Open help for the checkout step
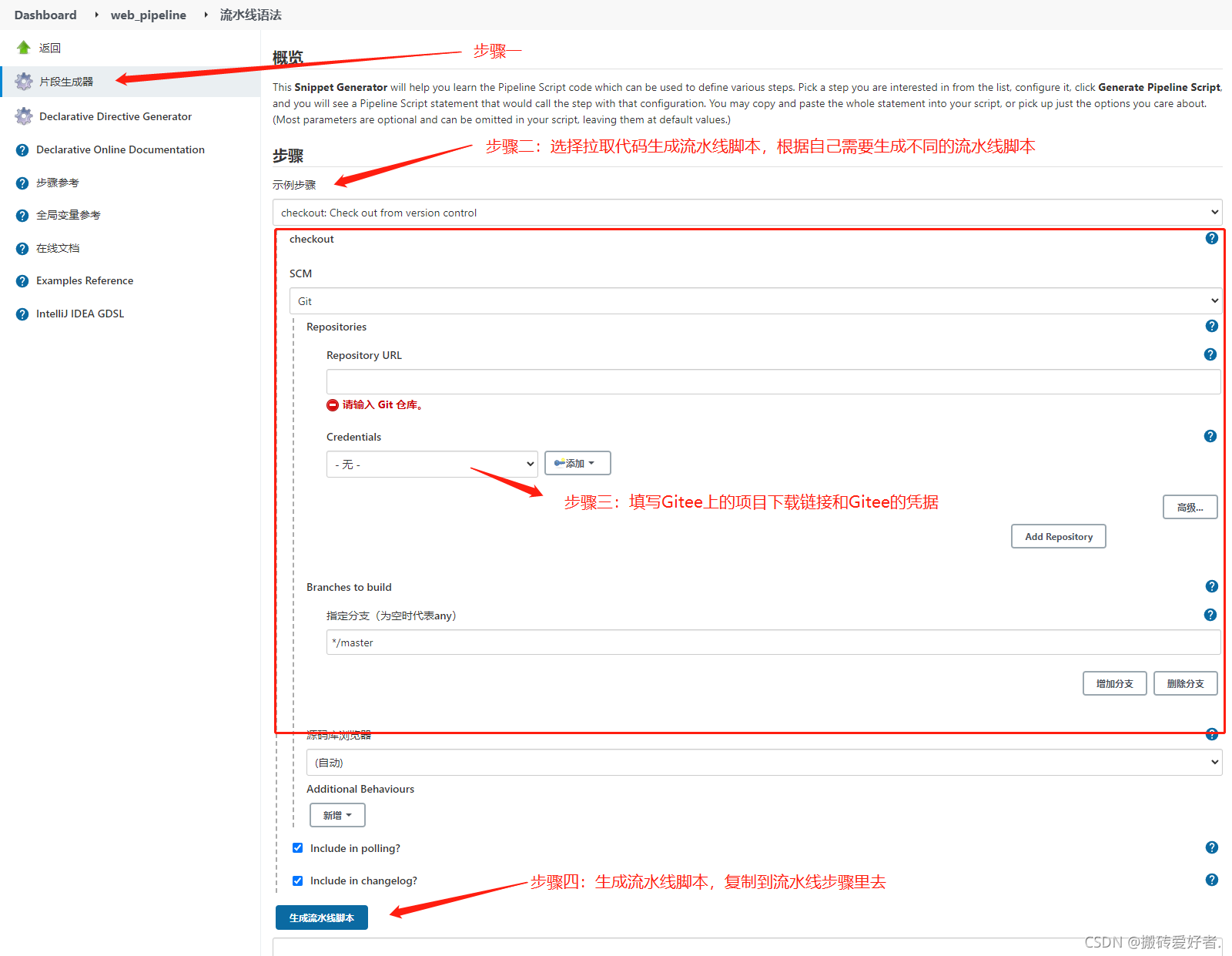The image size is (1232, 956). pos(1212,238)
